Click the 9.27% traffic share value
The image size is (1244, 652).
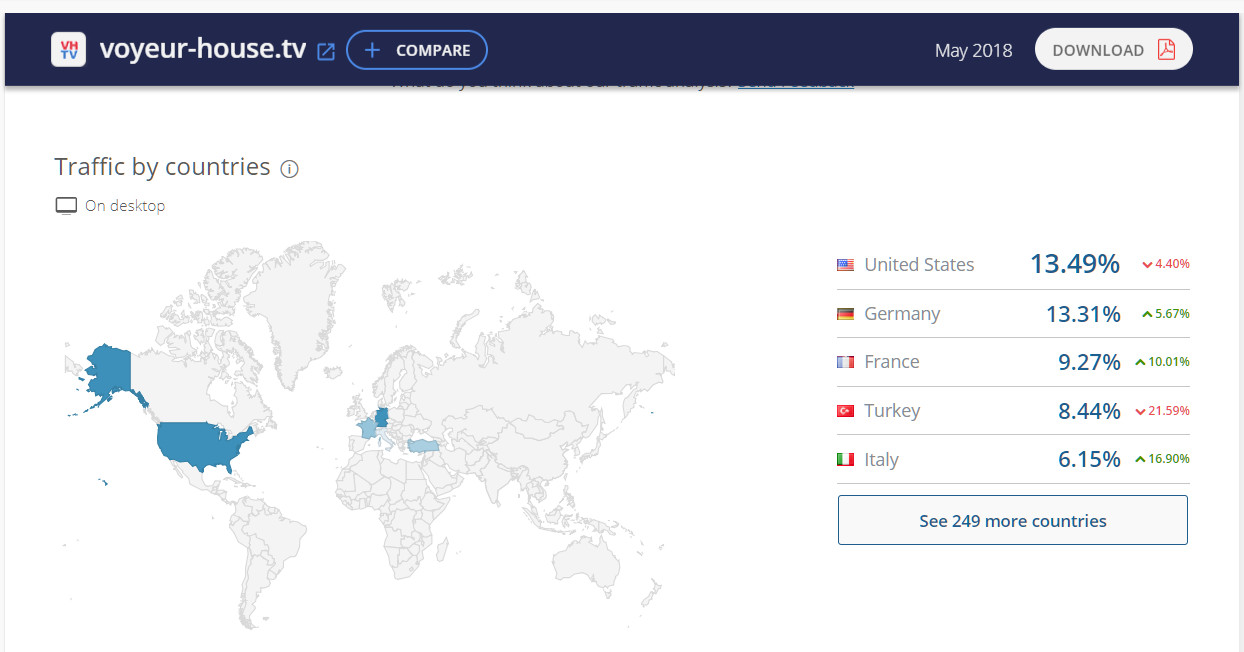[1089, 362]
